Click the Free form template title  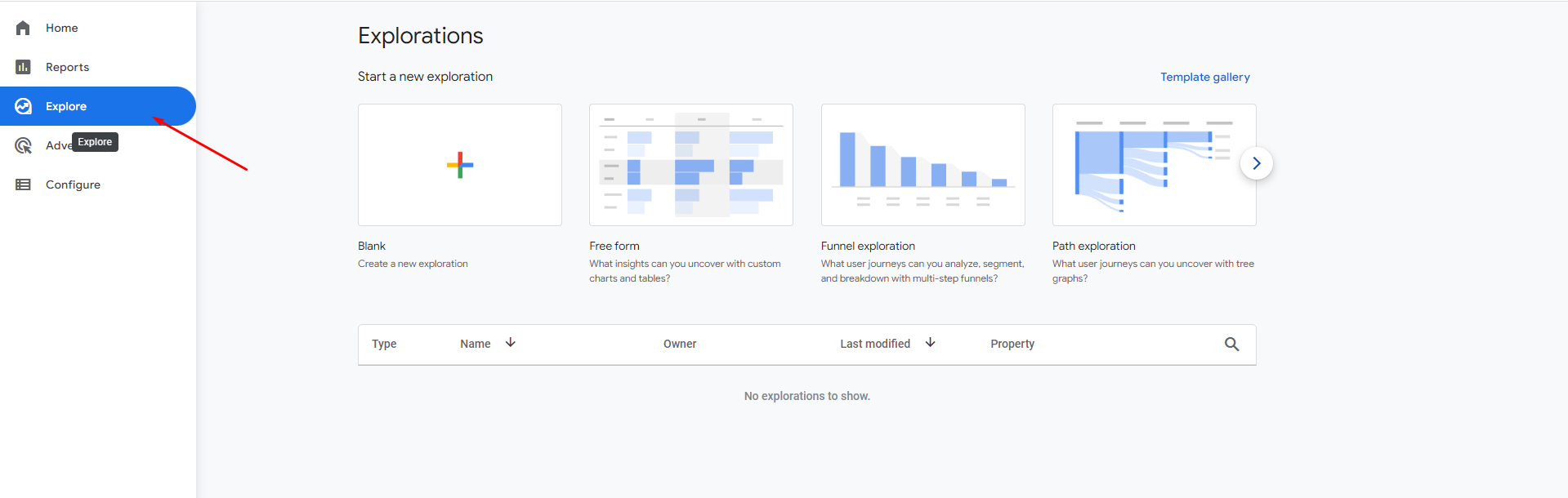[x=614, y=246]
